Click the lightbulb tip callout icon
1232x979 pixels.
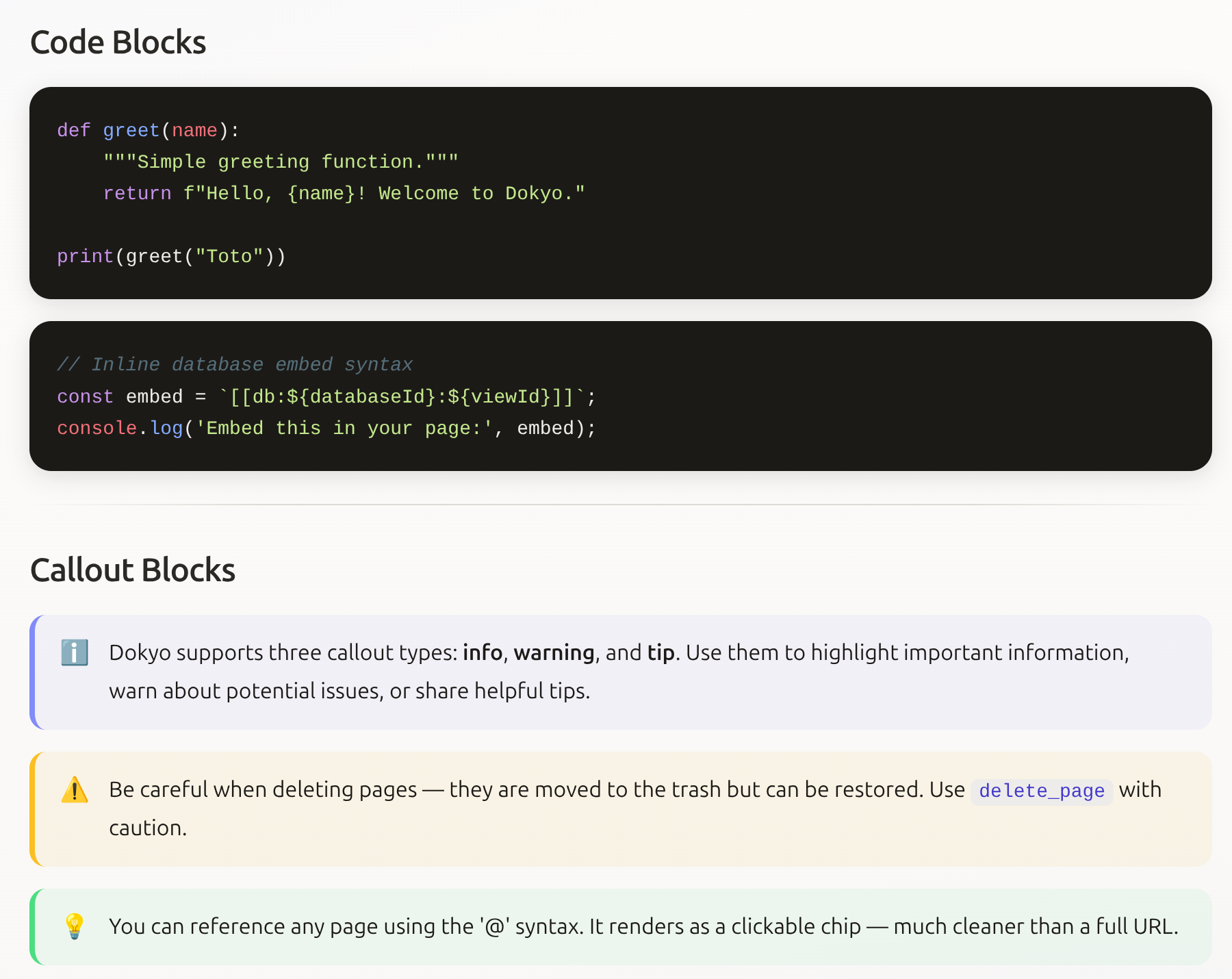tap(75, 926)
